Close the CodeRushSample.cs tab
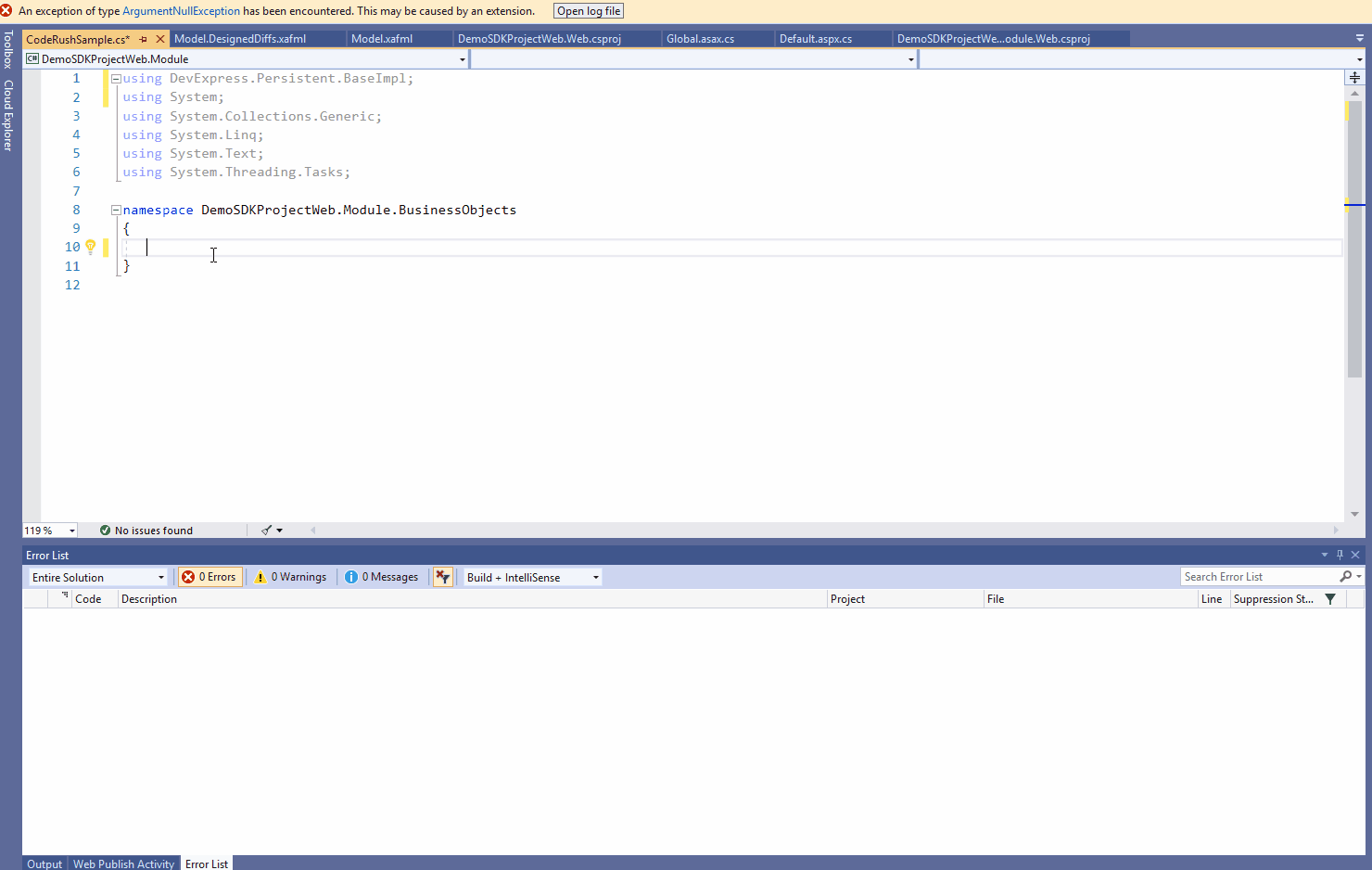 160,39
